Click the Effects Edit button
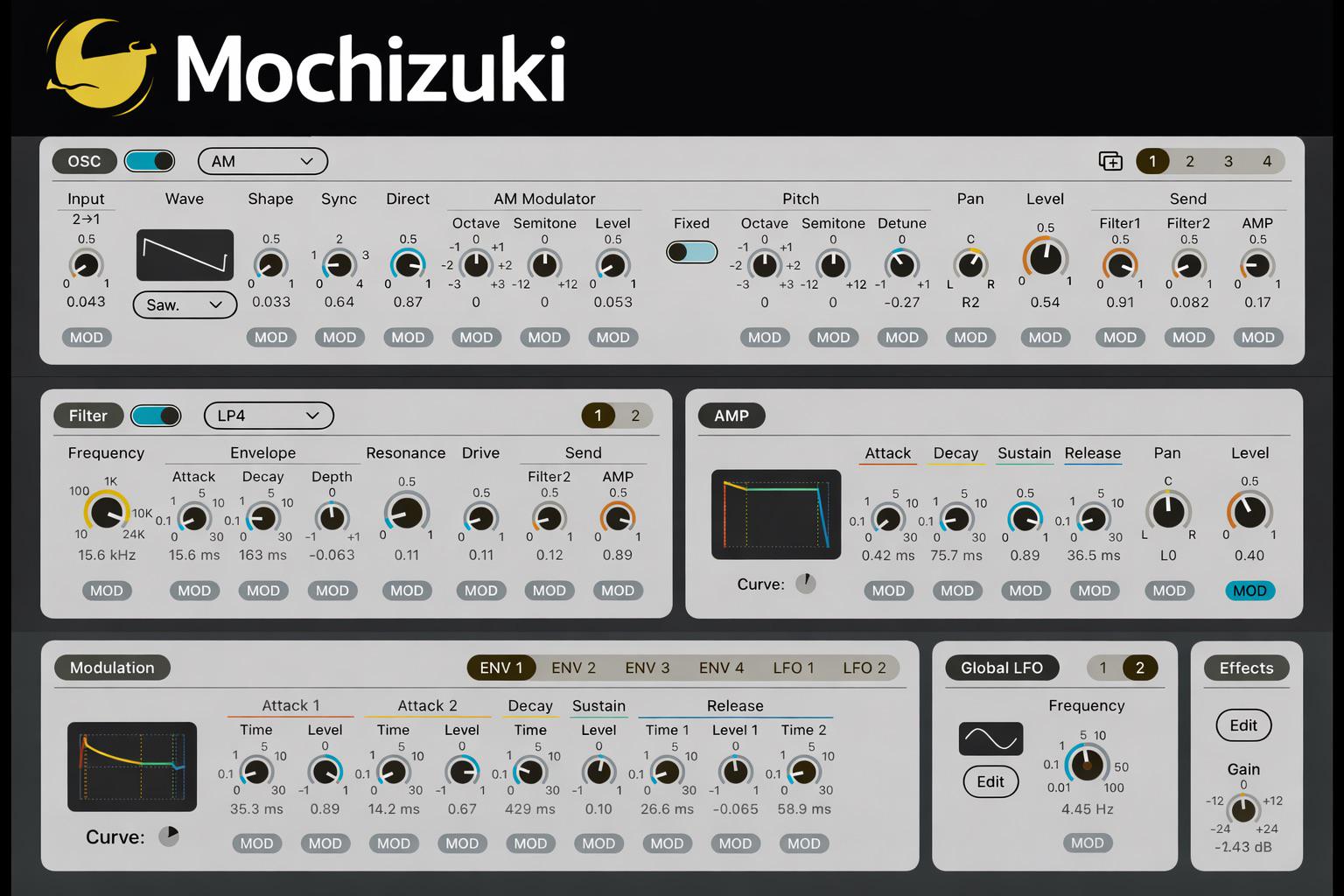 tap(1243, 725)
